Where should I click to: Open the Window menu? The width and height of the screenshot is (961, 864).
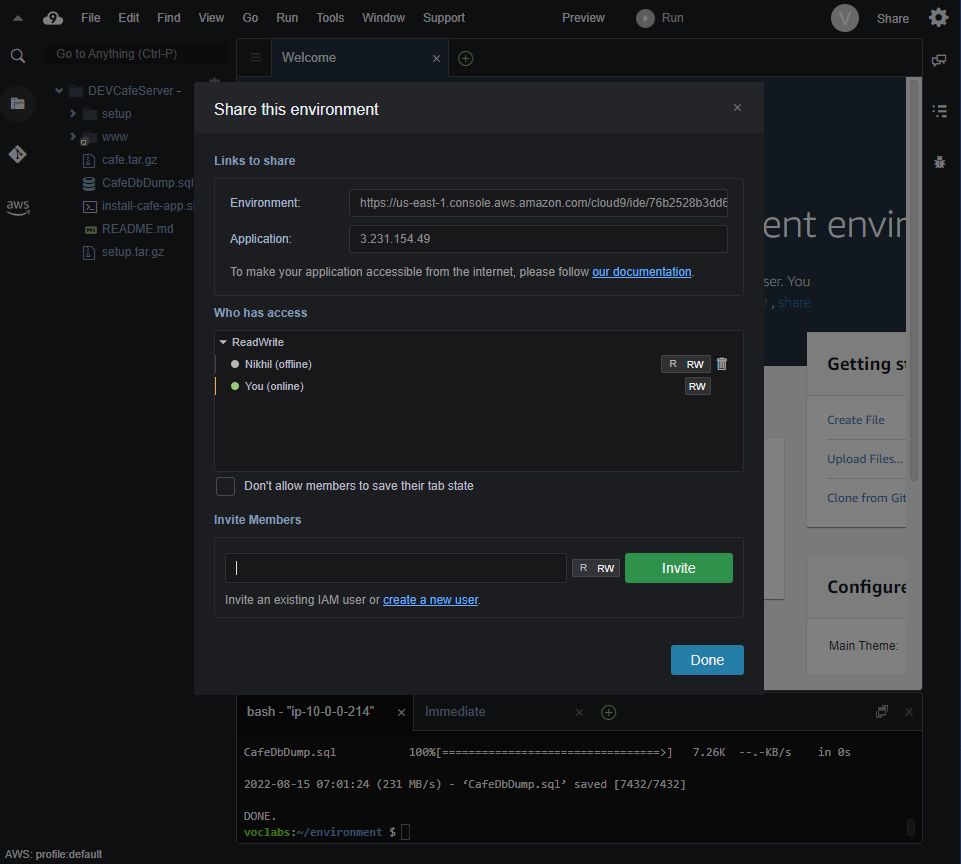[383, 18]
